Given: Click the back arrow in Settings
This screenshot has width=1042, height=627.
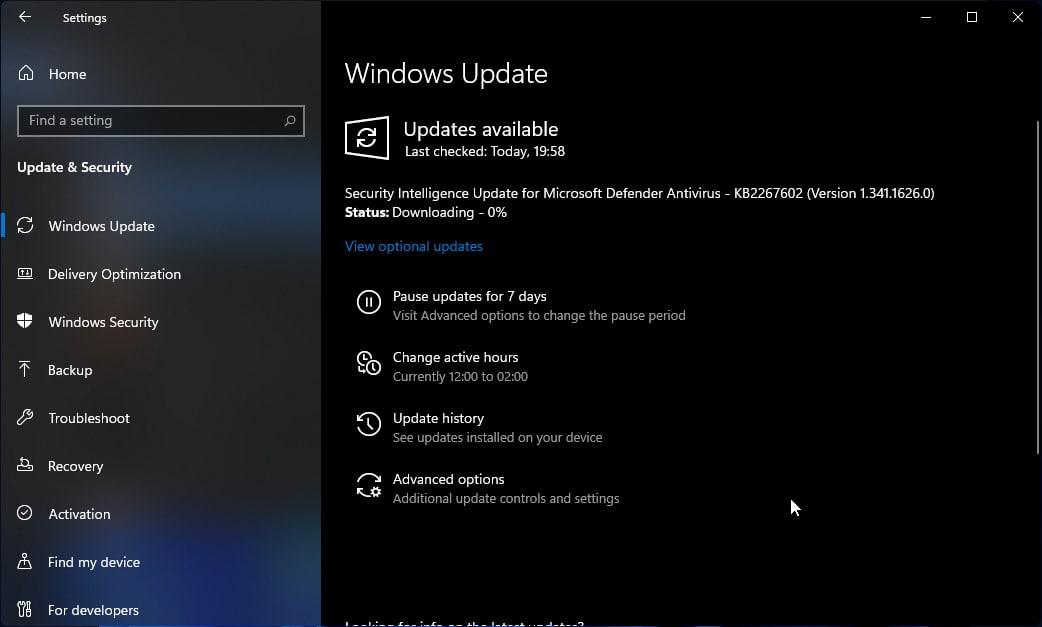Looking at the screenshot, I should tap(25, 17).
